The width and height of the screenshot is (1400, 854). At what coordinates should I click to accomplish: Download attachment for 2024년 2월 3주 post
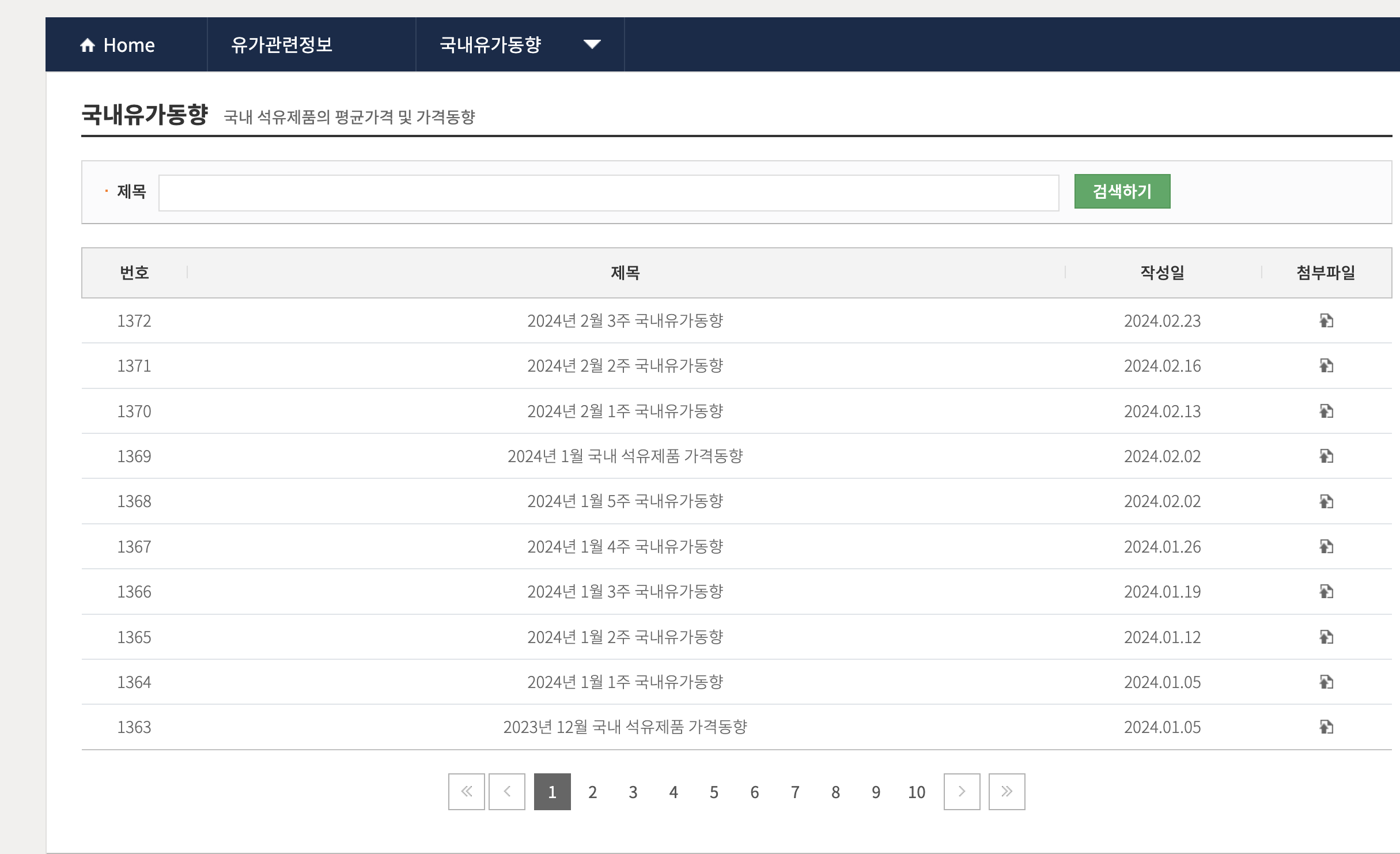[1326, 320]
